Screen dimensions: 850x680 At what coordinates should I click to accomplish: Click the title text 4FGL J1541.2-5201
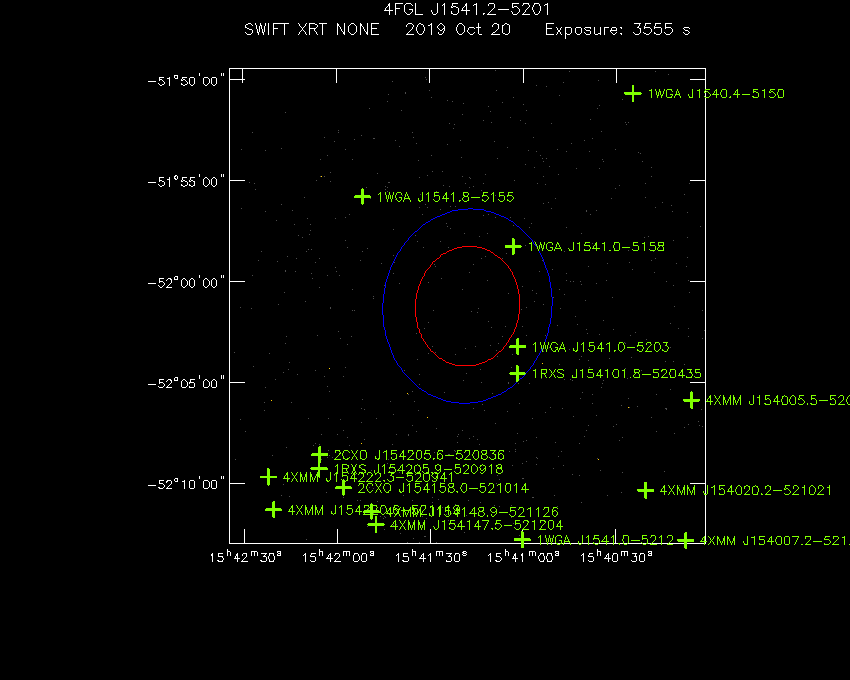[x=467, y=9]
